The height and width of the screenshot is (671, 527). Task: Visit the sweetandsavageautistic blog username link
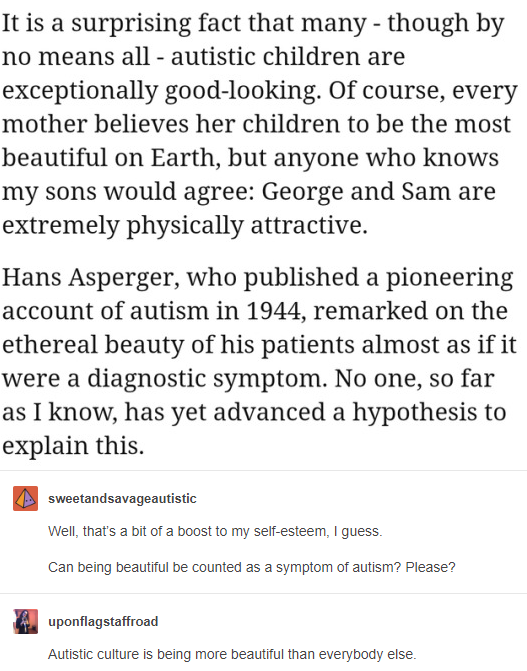(122, 499)
